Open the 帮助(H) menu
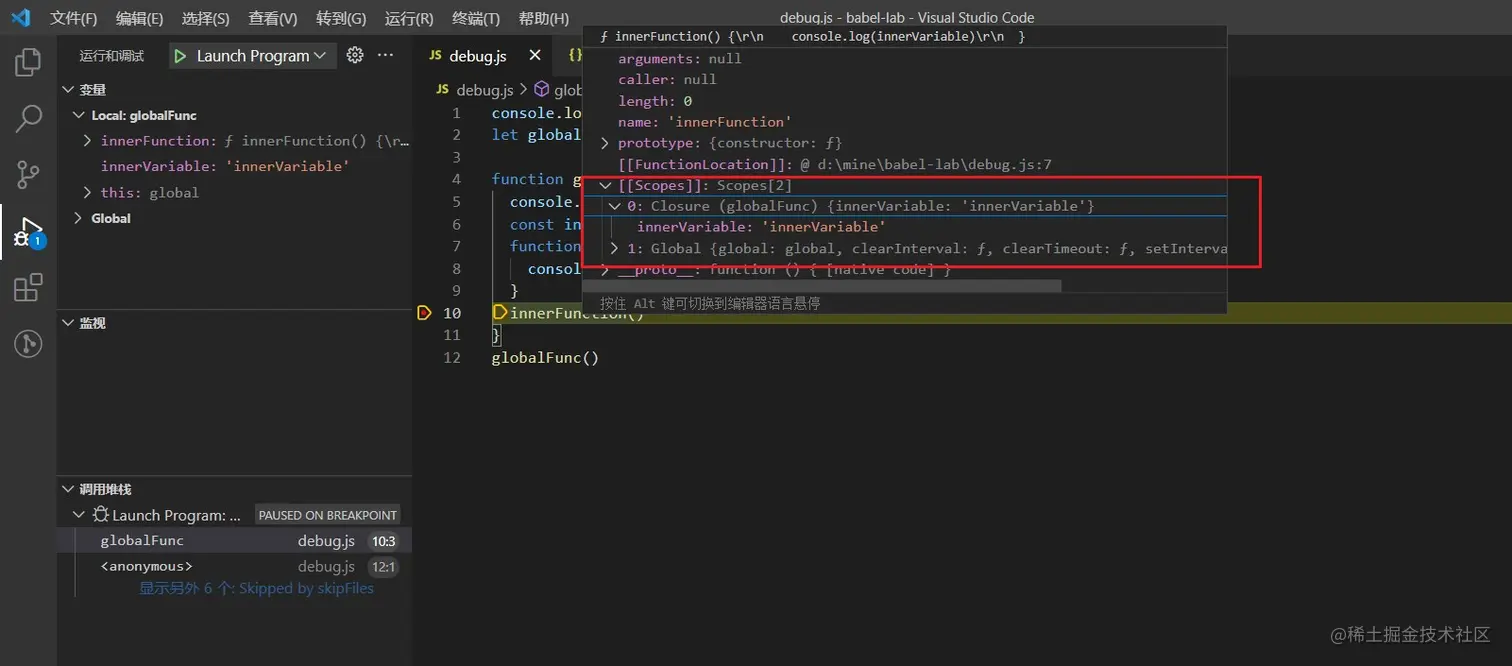Image resolution: width=1512 pixels, height=666 pixels. [543, 18]
